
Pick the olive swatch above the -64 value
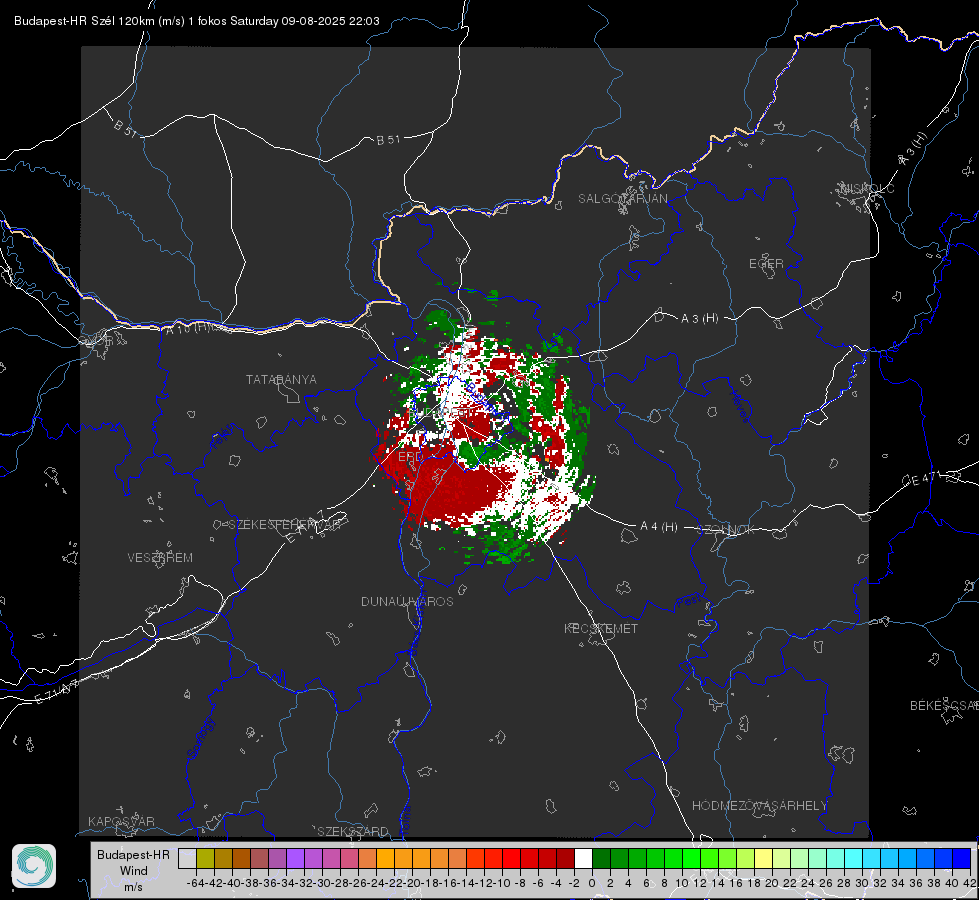point(205,858)
